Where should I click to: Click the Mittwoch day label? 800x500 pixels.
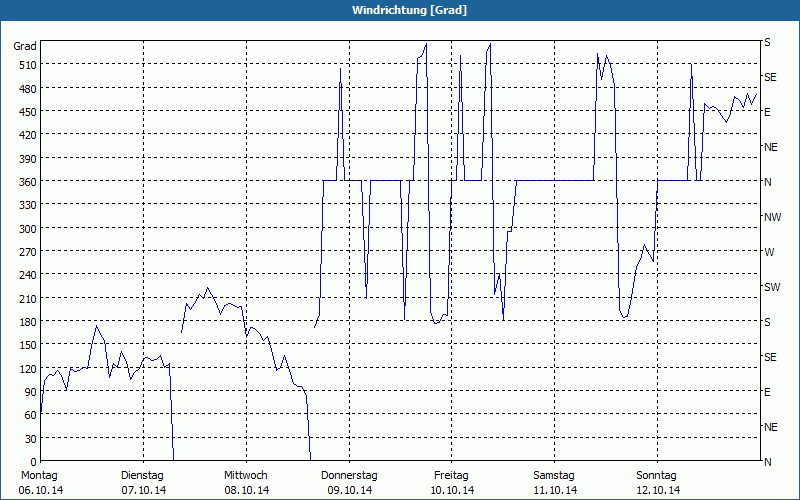click(x=245, y=476)
